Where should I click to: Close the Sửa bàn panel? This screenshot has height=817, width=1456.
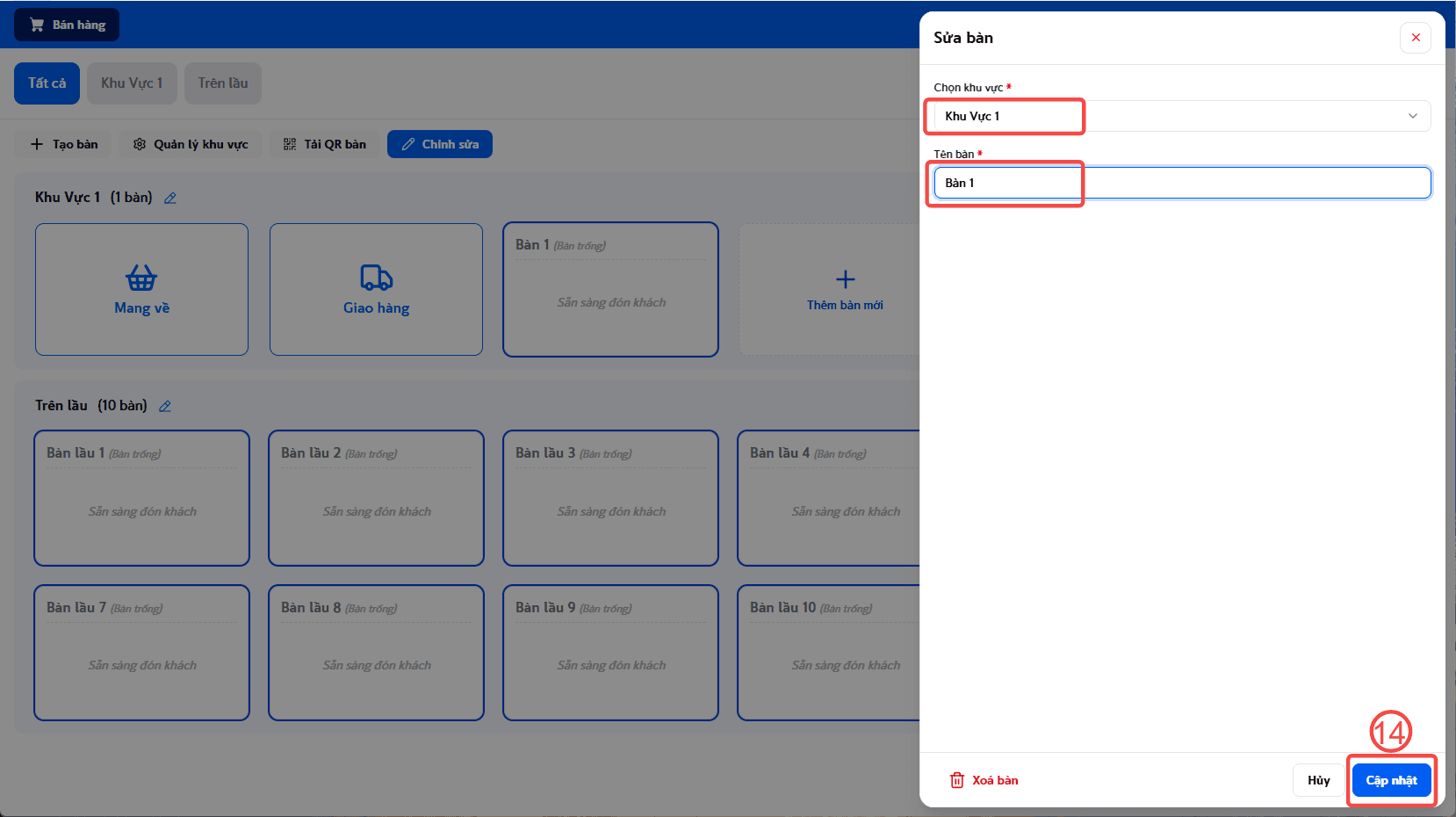(1416, 38)
